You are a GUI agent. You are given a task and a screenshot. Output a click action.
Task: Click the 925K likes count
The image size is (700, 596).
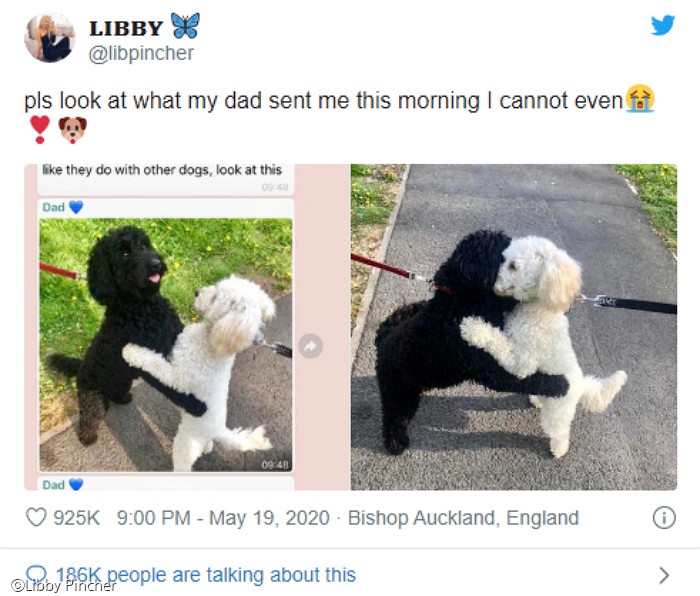click(x=76, y=518)
